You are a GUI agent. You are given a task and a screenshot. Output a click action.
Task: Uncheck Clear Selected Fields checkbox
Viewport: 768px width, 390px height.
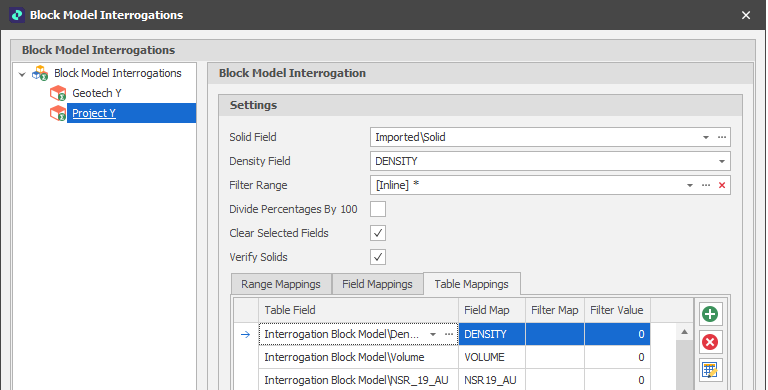click(378, 233)
